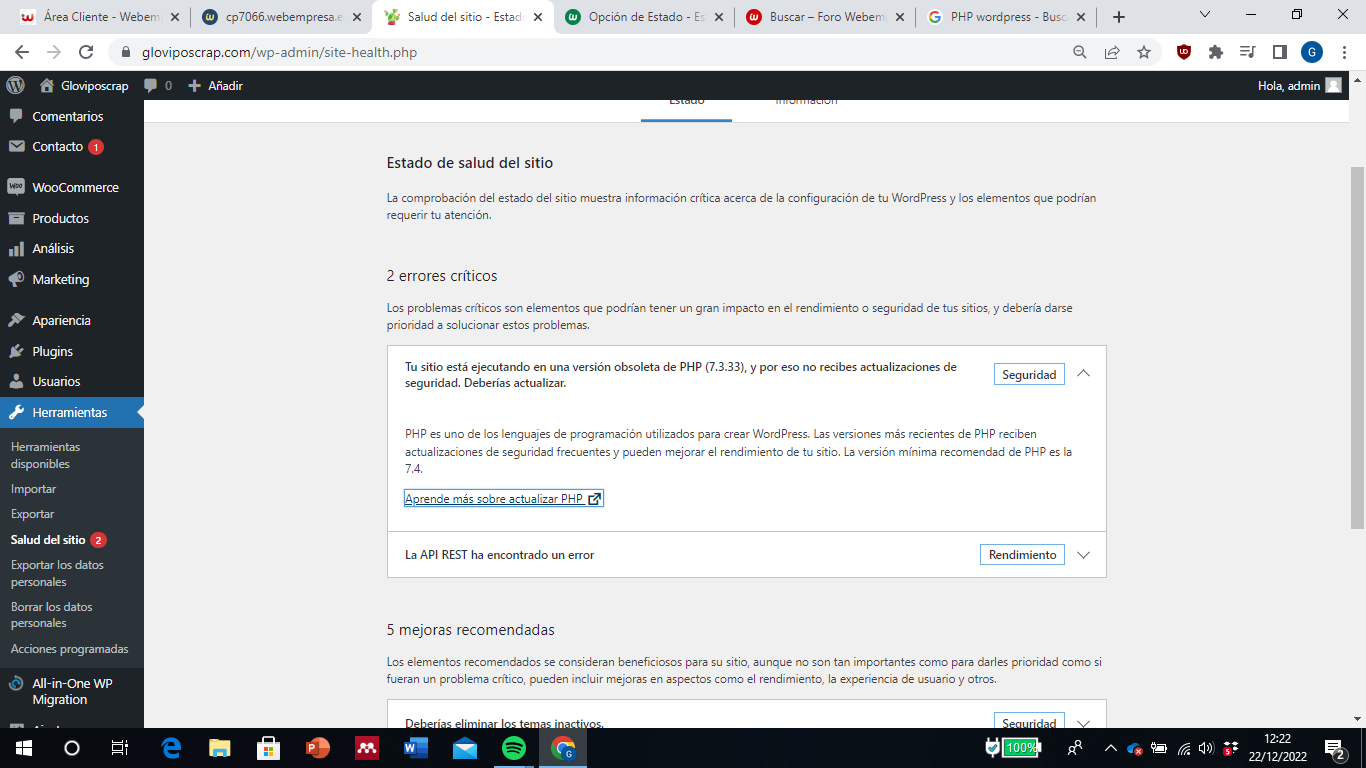Click the WordPress logo in admin bar
The image size is (1366, 768).
(14, 85)
